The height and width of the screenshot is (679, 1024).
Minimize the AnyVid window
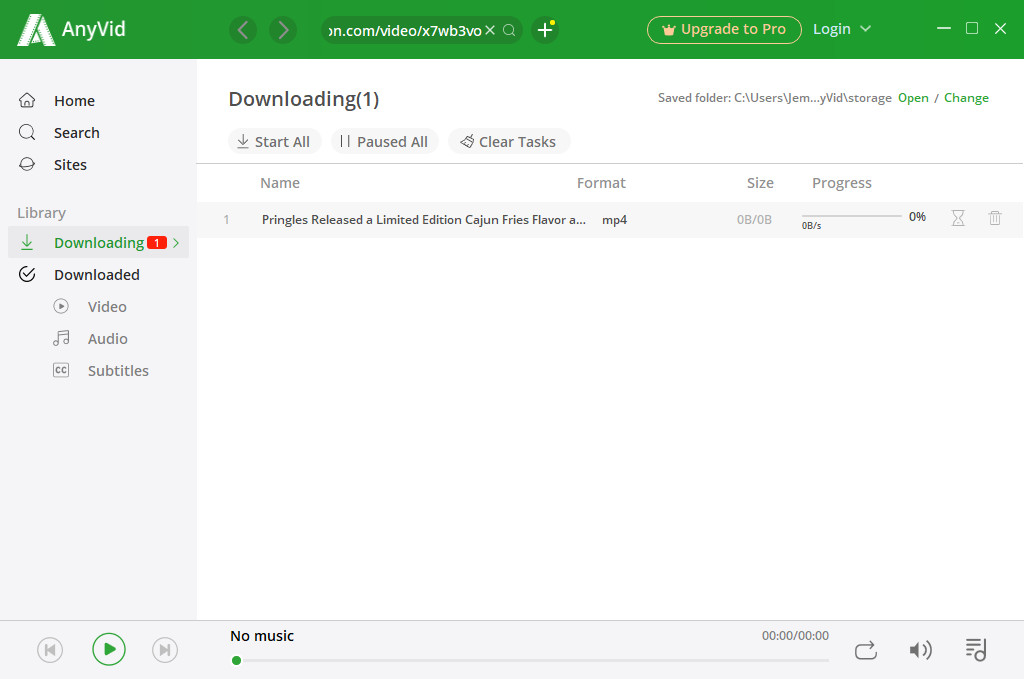click(944, 29)
